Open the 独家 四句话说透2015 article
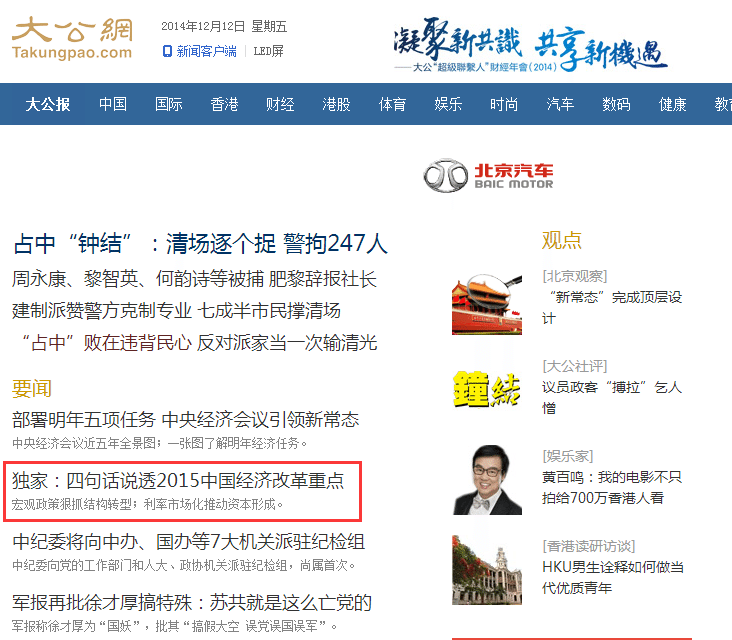732x640 pixels. click(x=178, y=481)
